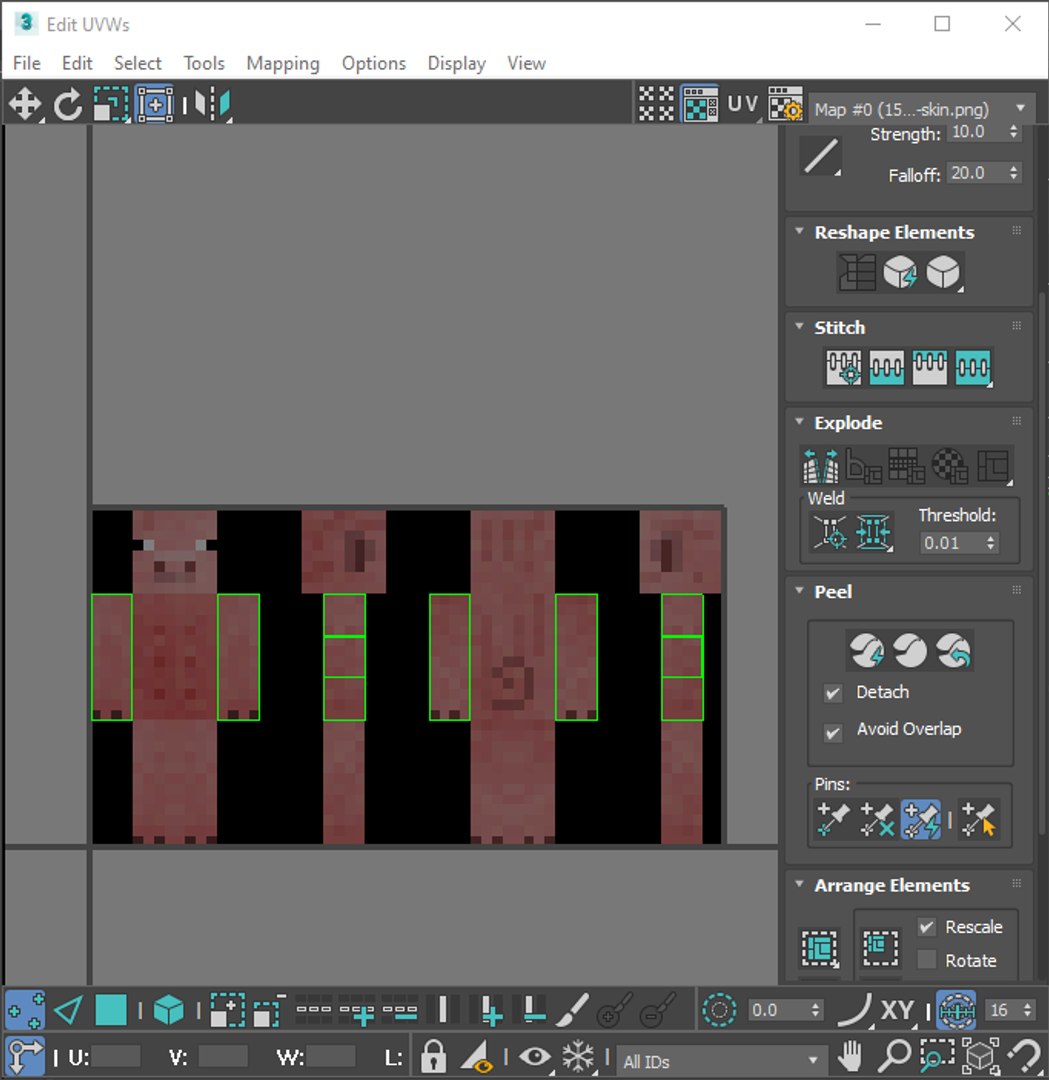Click Relax Until Flat cube icon
The width and height of the screenshot is (1049, 1080).
pos(900,273)
